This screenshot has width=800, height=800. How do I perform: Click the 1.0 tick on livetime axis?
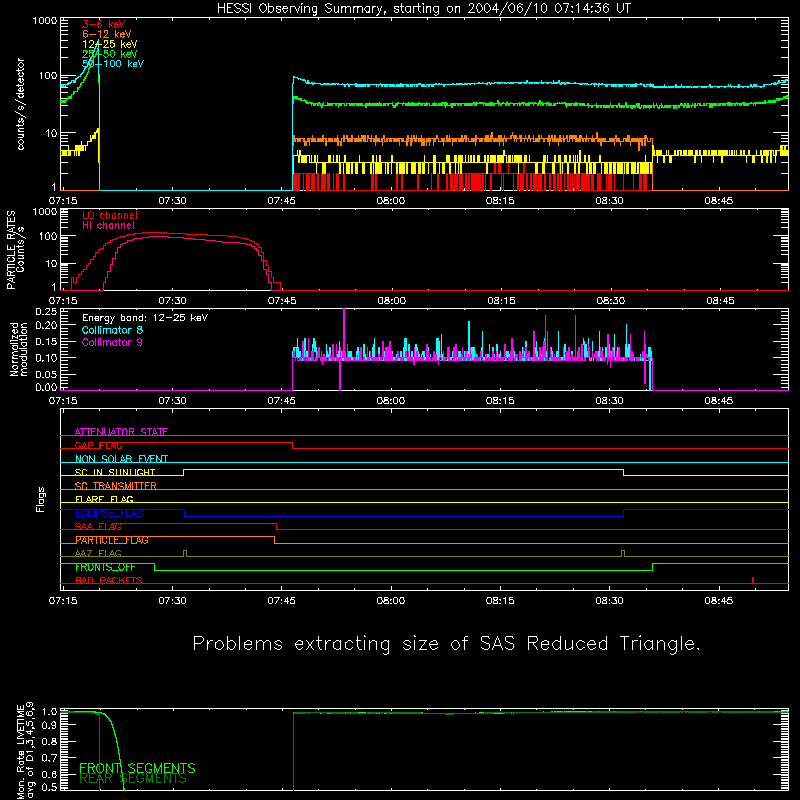49,712
